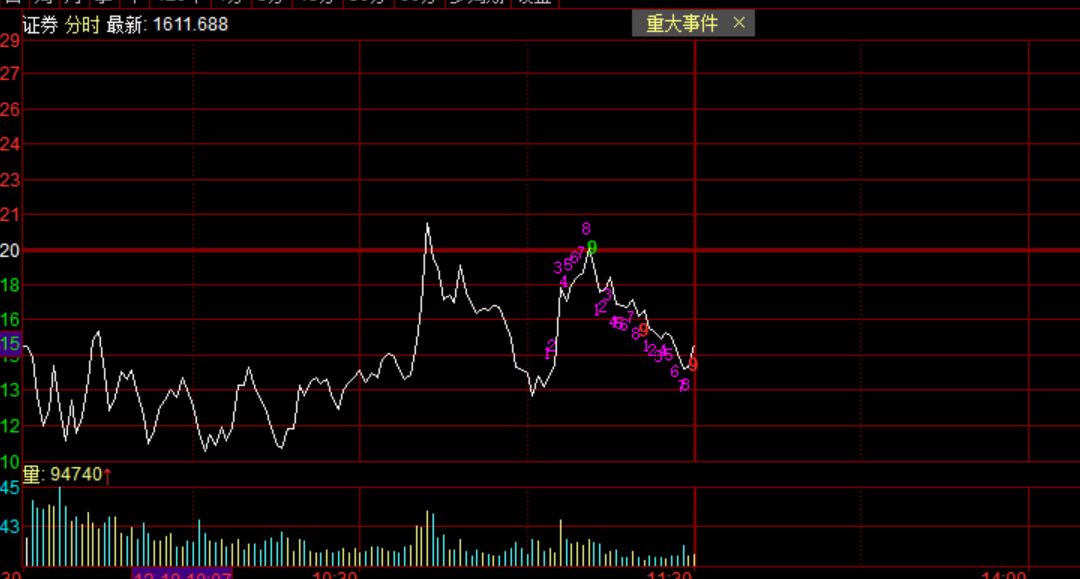Screen dimensions: 1080x579
Task: Select the 分时 intraday chart label
Action: click(x=83, y=25)
